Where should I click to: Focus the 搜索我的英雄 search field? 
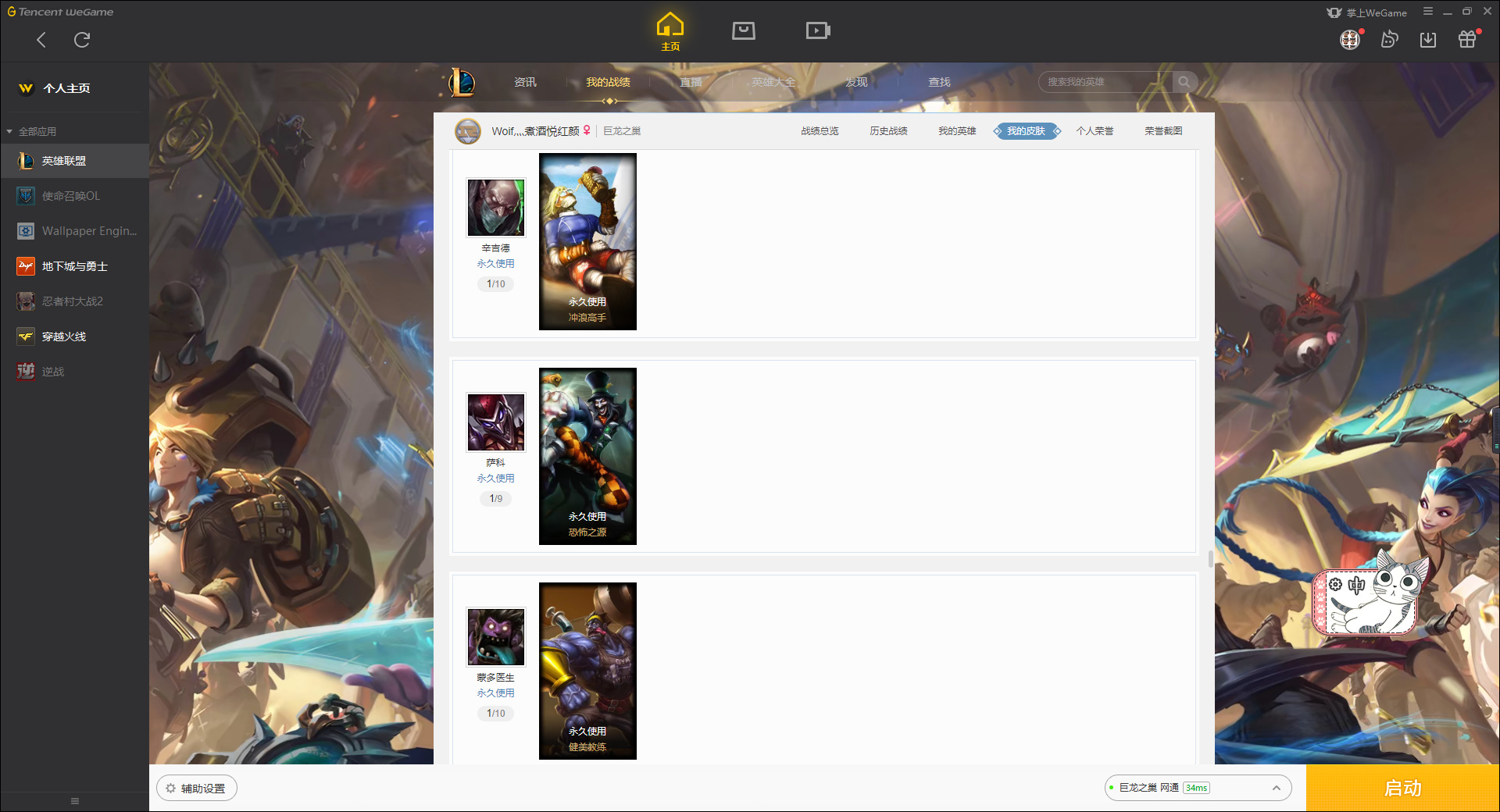coord(1105,82)
